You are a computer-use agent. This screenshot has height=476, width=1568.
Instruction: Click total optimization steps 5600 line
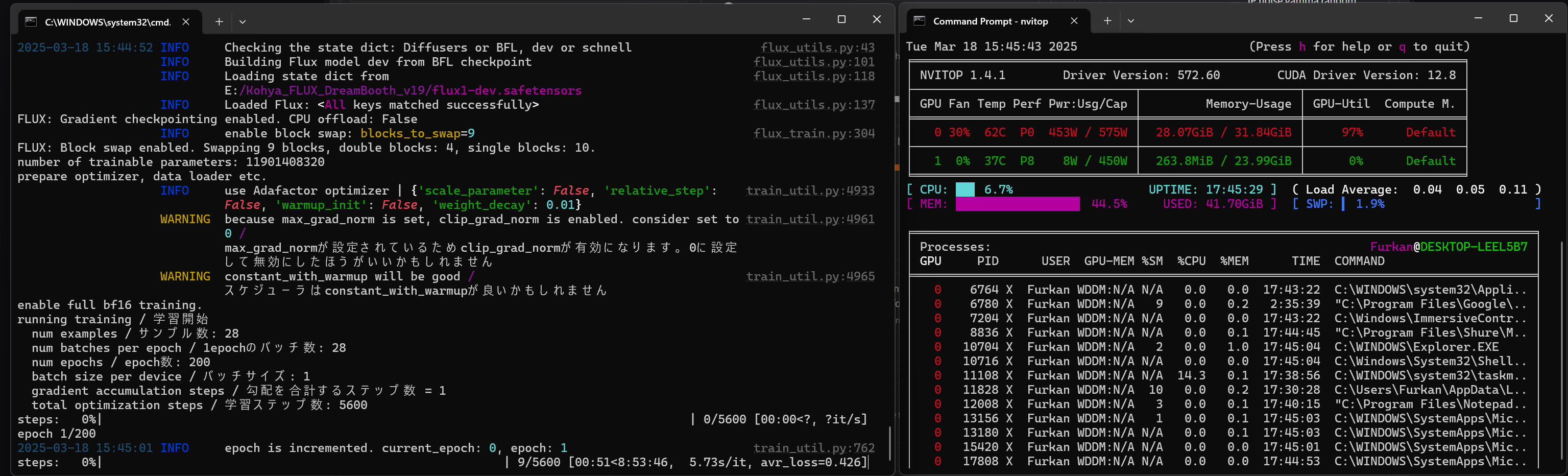coord(200,405)
